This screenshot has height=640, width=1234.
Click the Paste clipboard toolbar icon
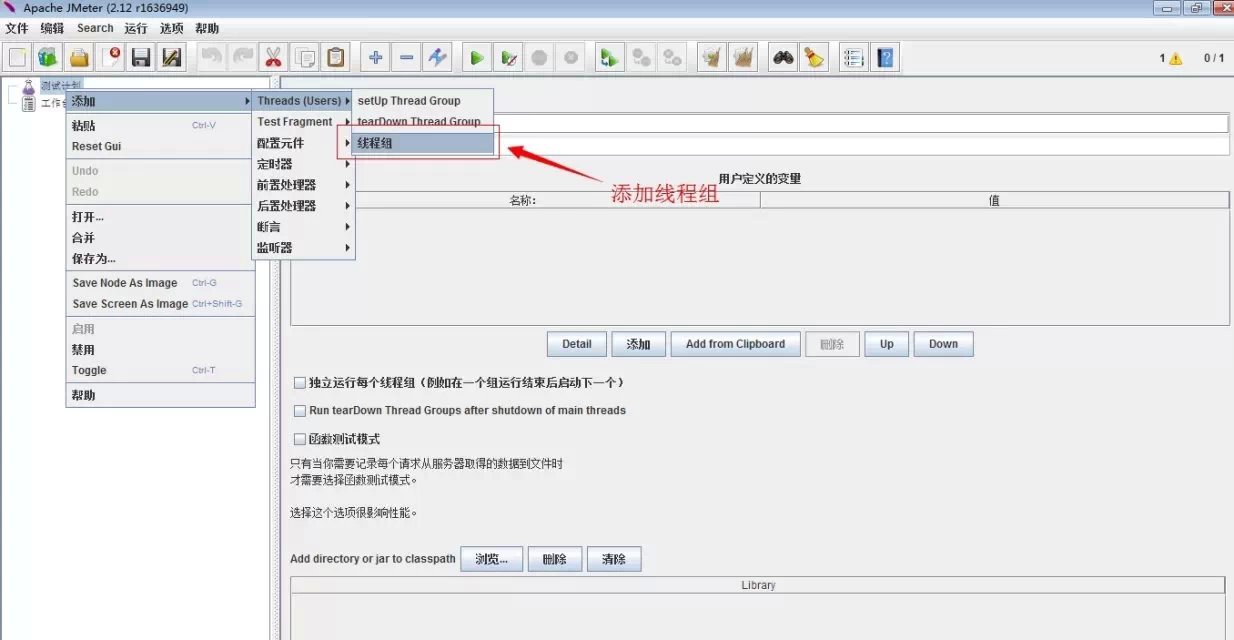coord(336,58)
